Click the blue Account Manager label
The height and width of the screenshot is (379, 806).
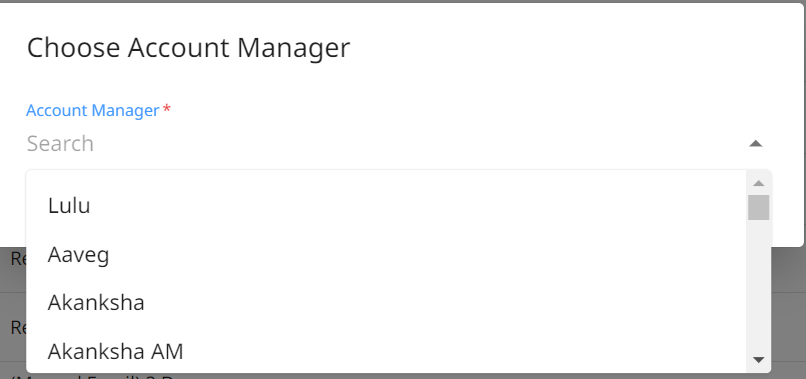[93, 110]
